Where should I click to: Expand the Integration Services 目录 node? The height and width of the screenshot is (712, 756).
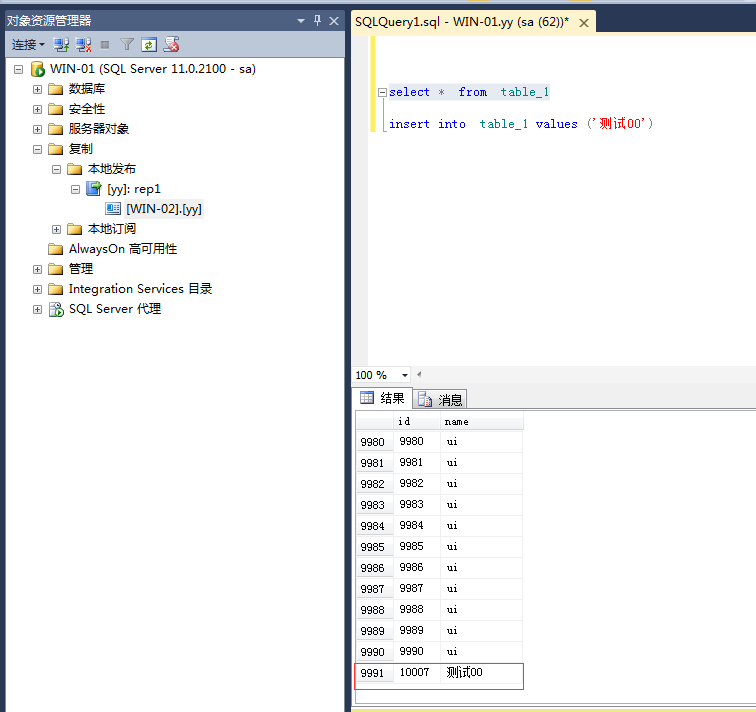37,289
